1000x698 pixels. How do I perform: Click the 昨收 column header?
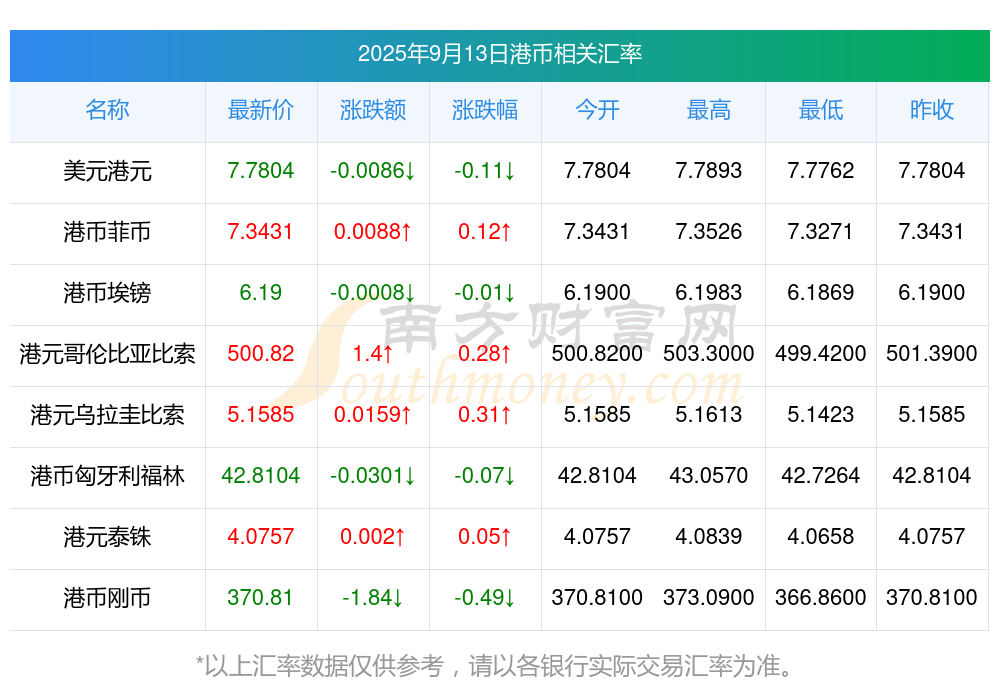pos(932,110)
